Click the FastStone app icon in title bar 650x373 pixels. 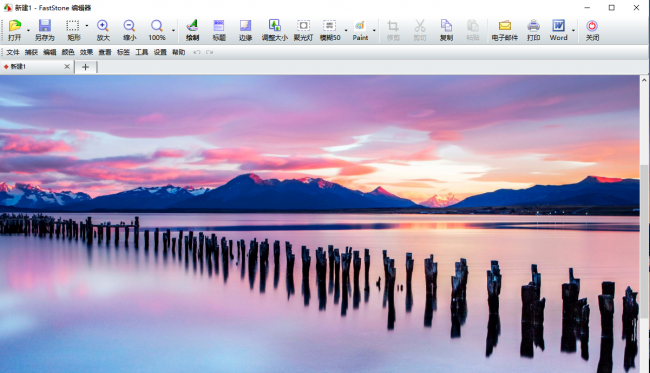tap(7, 7)
